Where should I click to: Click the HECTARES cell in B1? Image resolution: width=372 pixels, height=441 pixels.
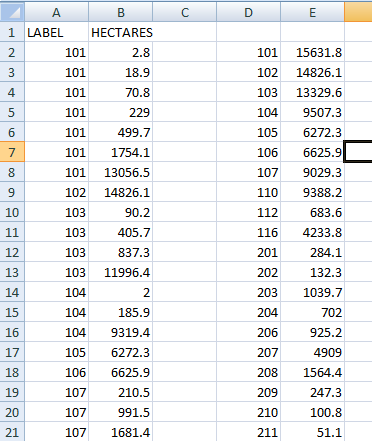pos(121,32)
